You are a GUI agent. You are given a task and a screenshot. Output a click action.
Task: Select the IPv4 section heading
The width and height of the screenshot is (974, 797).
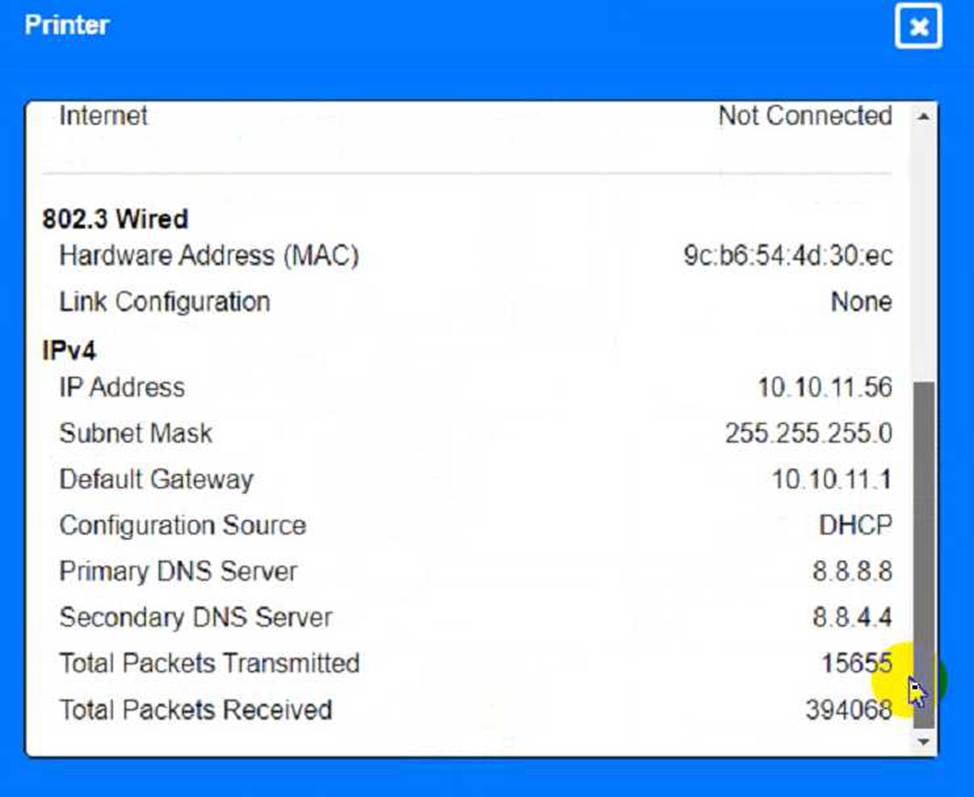(69, 351)
